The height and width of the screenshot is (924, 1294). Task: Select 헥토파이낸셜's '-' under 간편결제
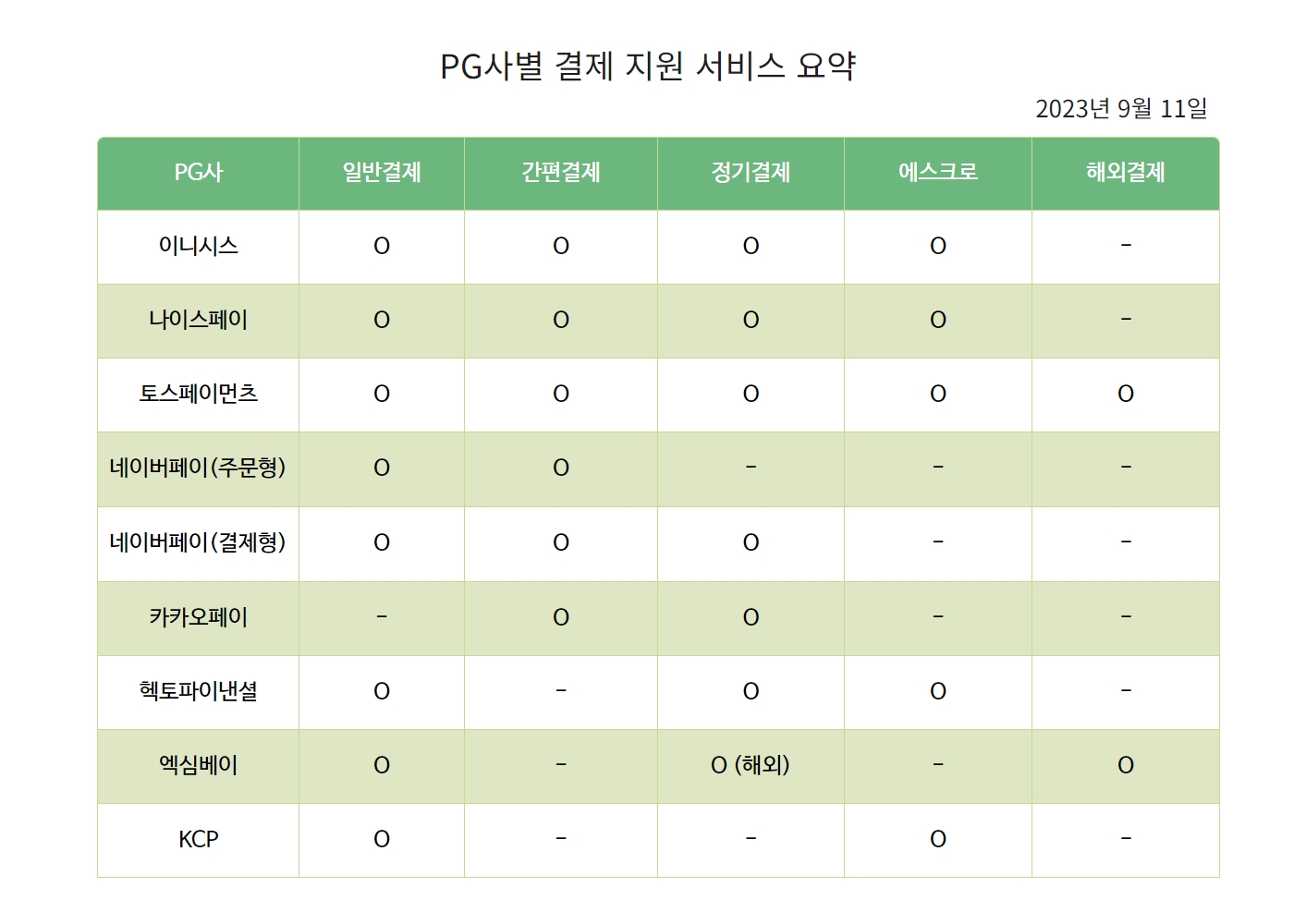tap(561, 691)
